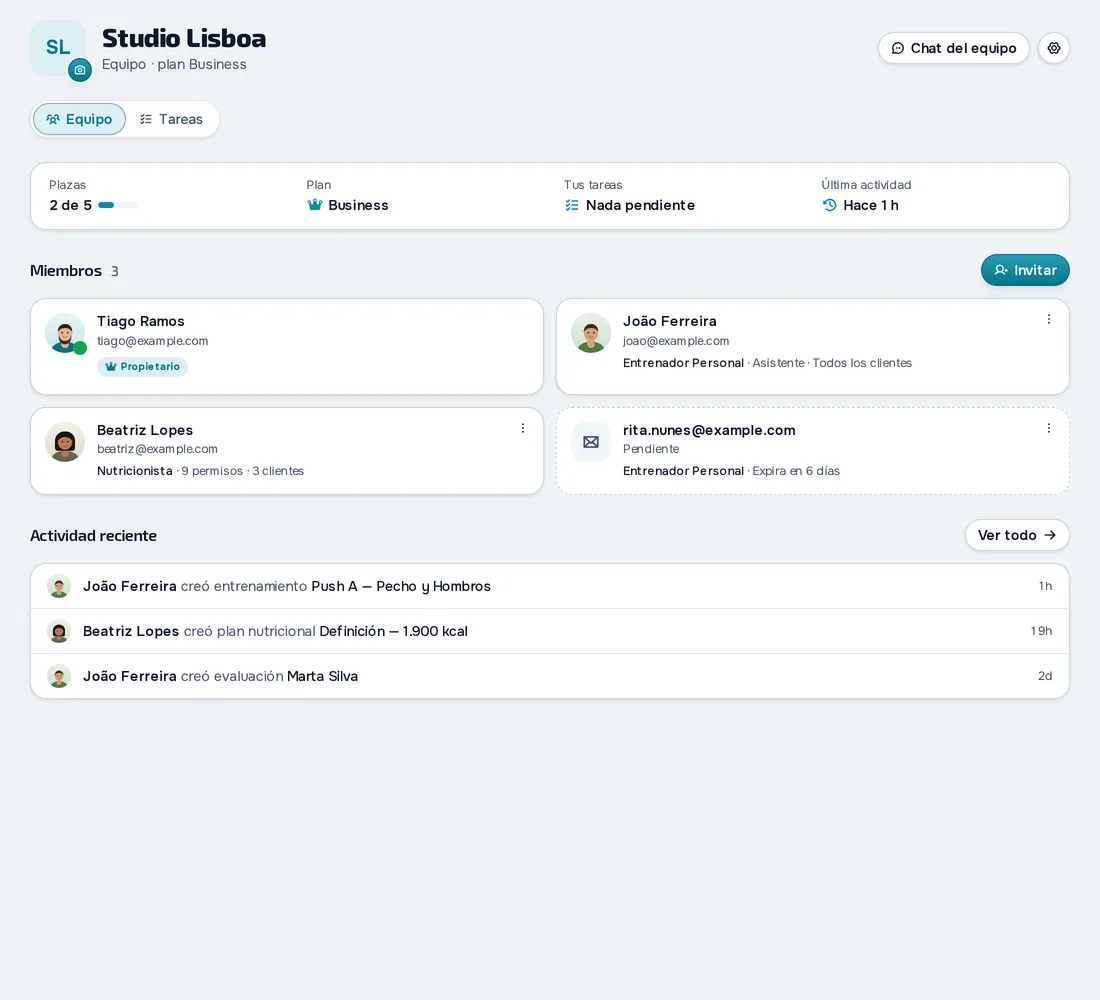Select the Equipo tab
The image size is (1100, 1000).
tap(79, 119)
